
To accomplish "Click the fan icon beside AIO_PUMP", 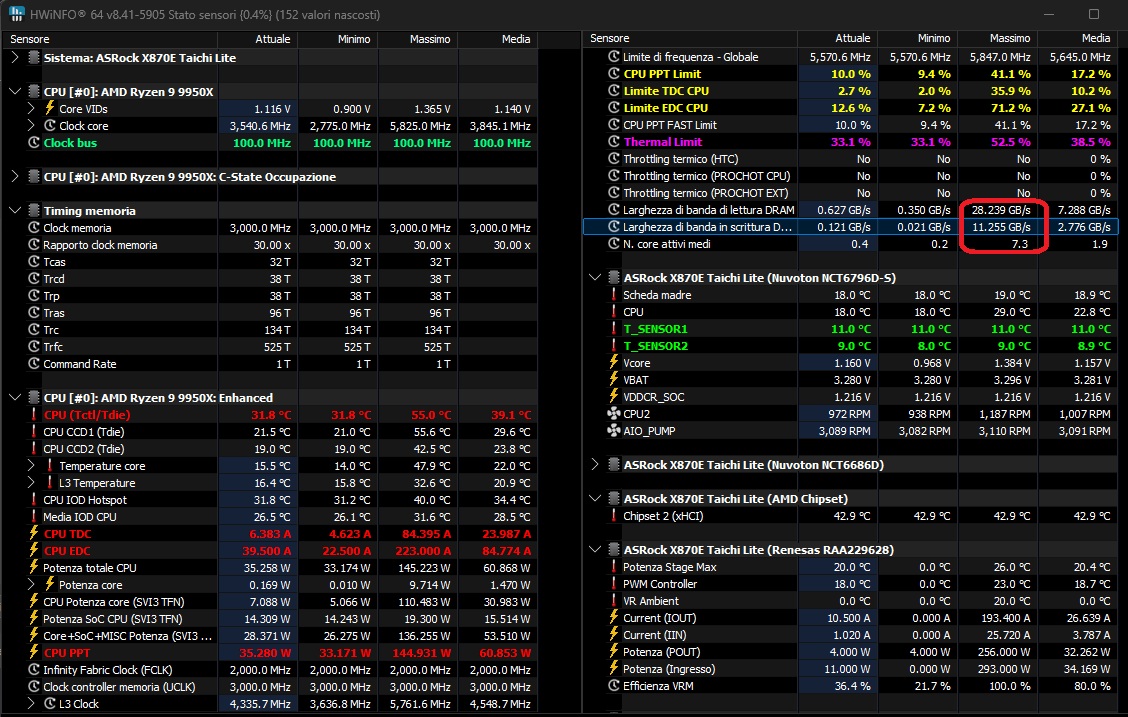I will pos(614,431).
